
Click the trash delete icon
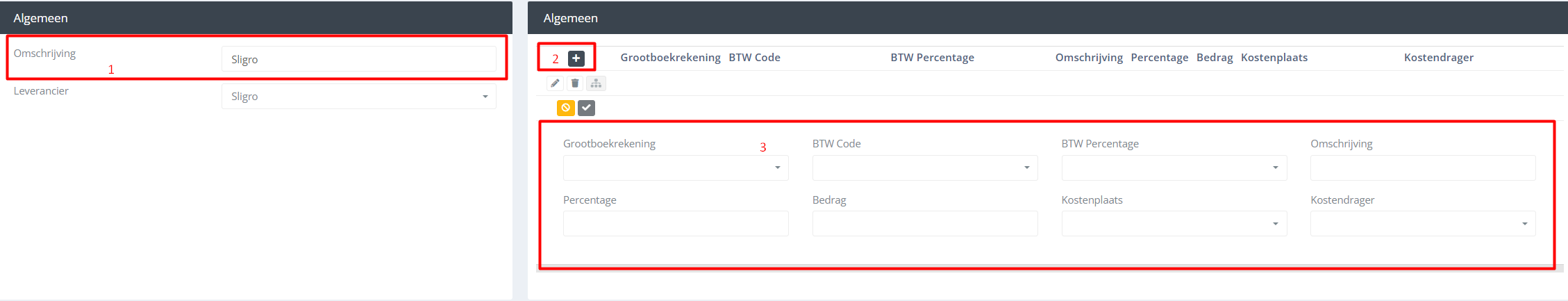pos(575,83)
